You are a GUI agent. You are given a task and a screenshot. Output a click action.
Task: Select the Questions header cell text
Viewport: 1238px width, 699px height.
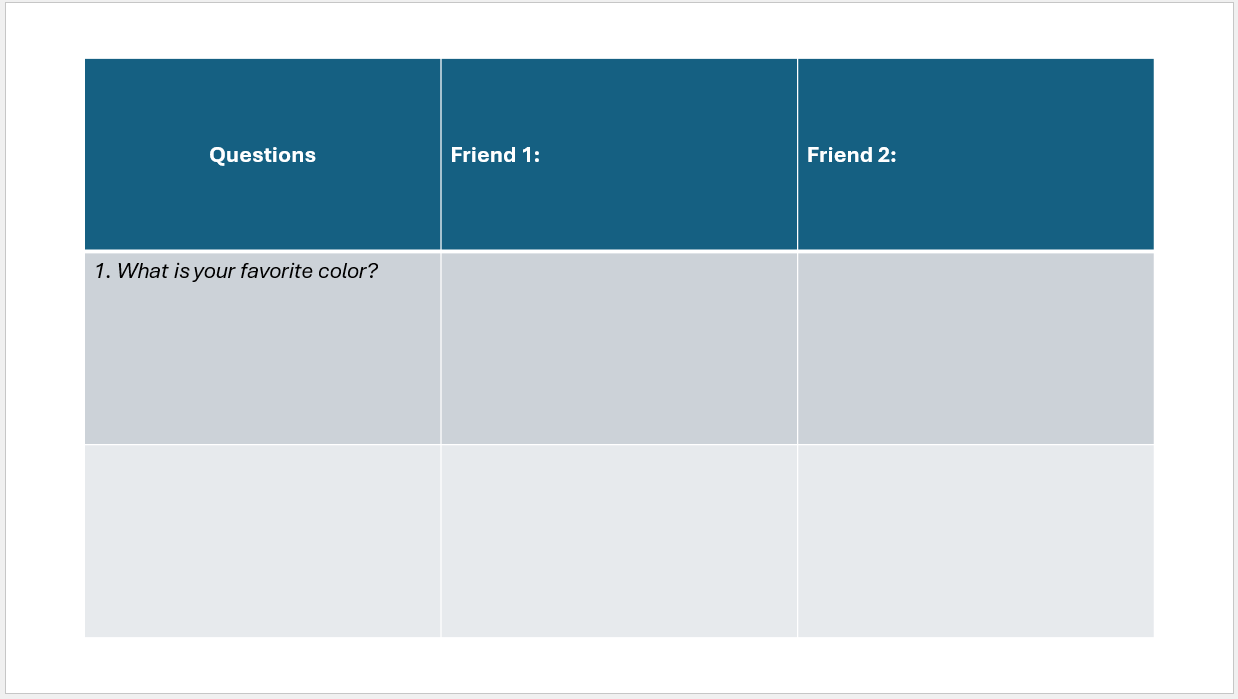[262, 155]
